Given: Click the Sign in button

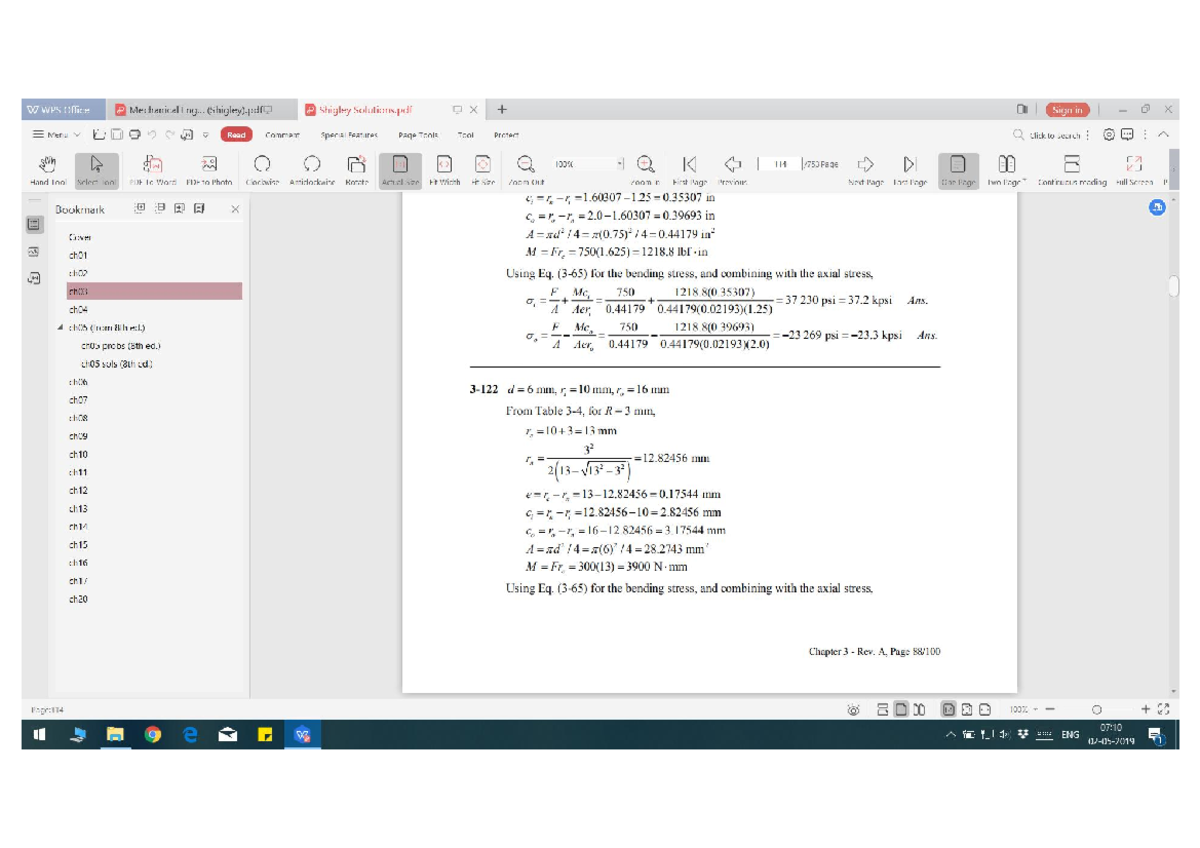Looking at the screenshot, I should (1067, 110).
